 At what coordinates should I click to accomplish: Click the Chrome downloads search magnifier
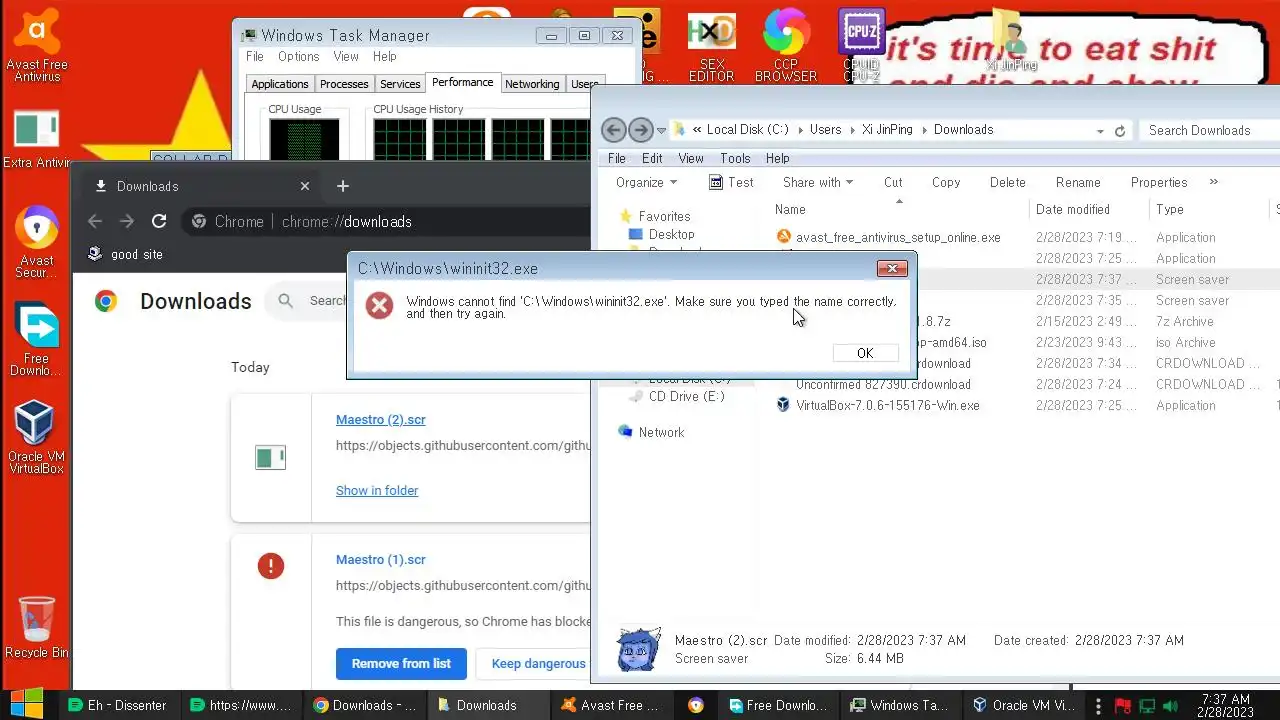tap(286, 301)
